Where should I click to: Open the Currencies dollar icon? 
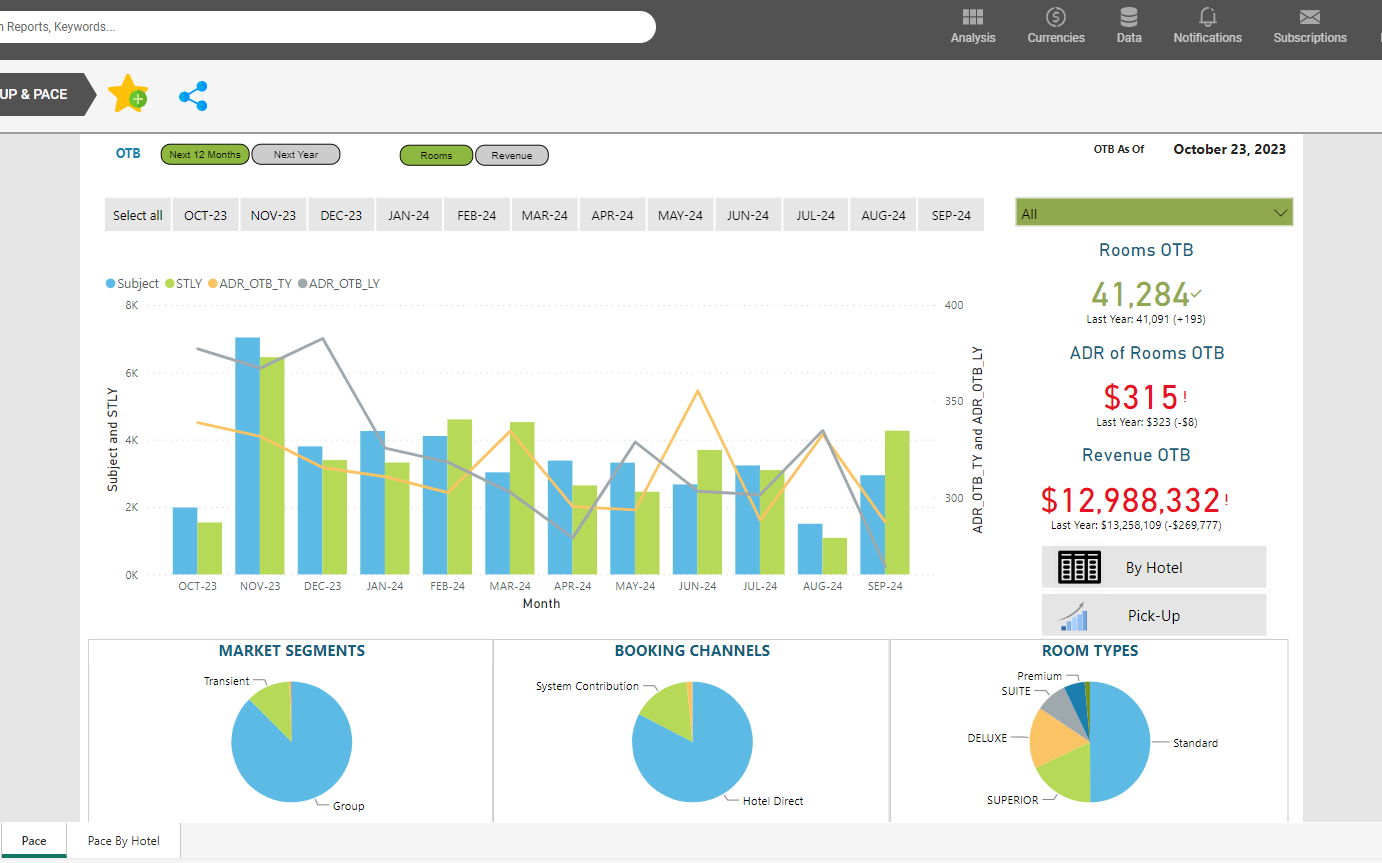click(1055, 18)
